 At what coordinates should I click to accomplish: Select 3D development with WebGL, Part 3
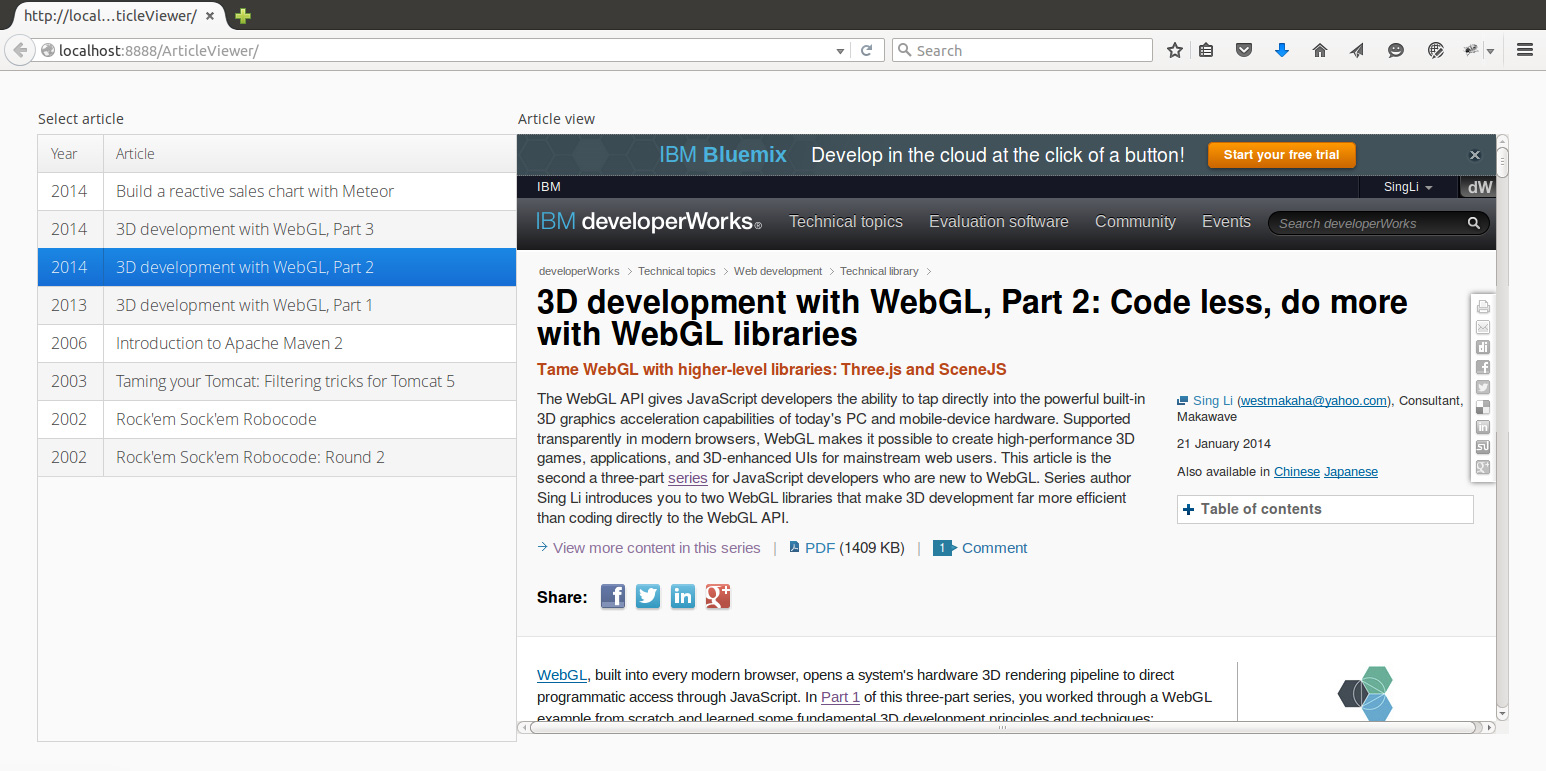coord(277,229)
